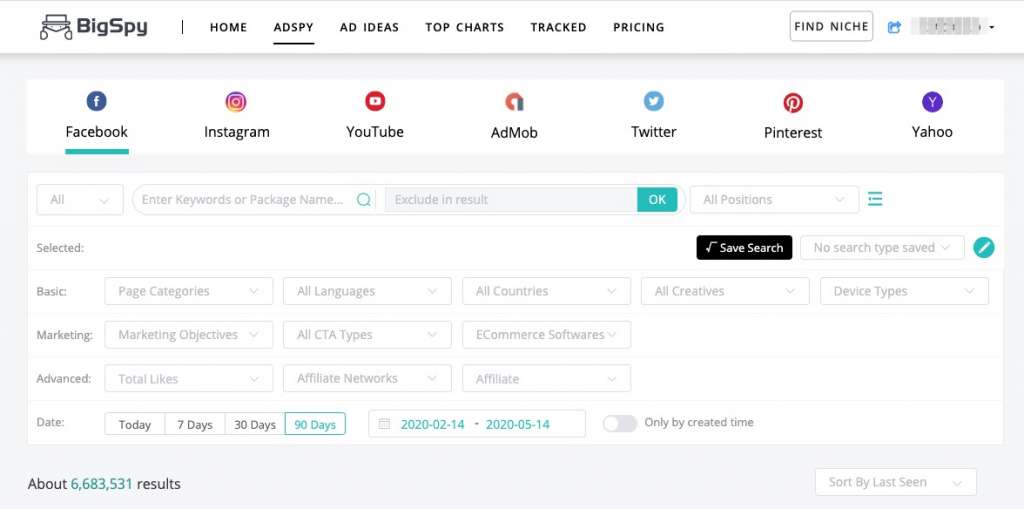Open the calendar icon in date range
This screenshot has width=1024, height=509.
click(385, 424)
